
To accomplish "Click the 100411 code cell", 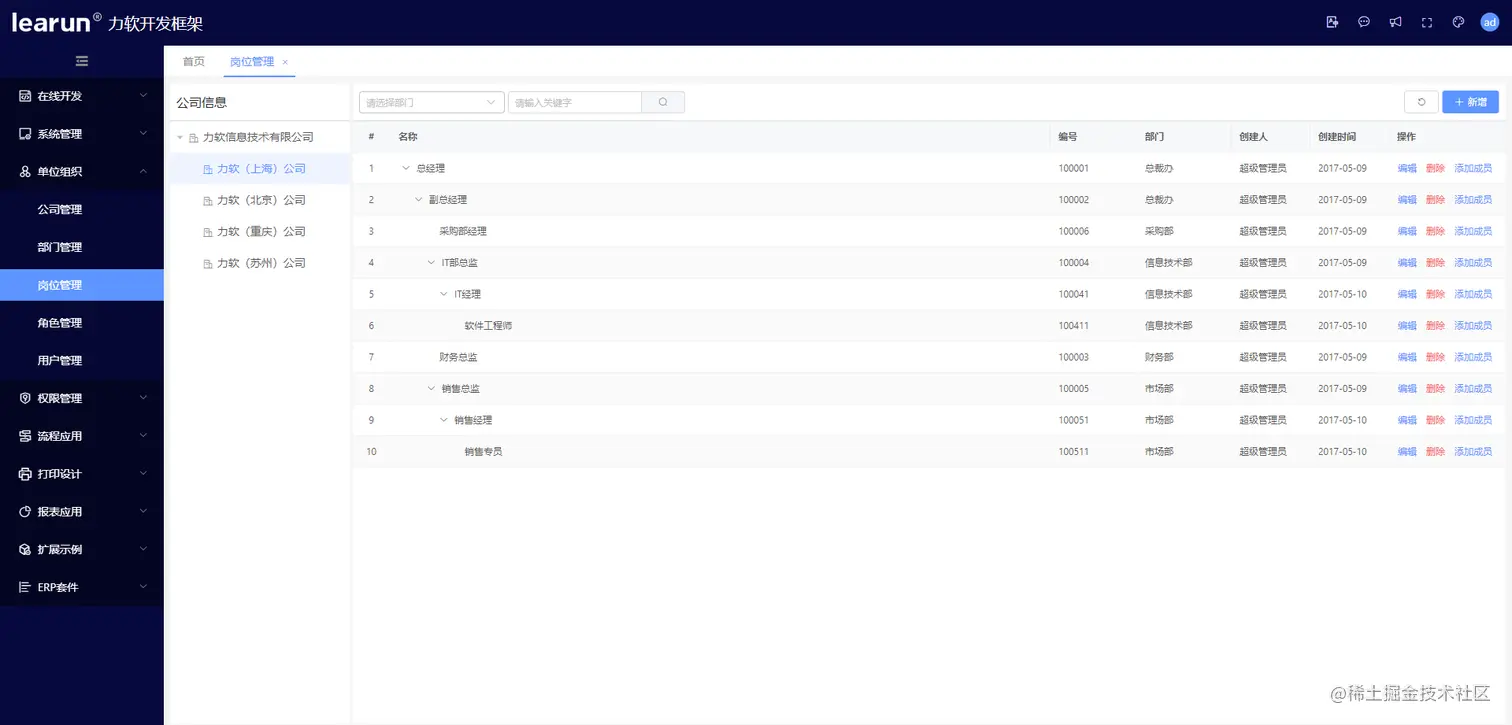I will click(1074, 326).
